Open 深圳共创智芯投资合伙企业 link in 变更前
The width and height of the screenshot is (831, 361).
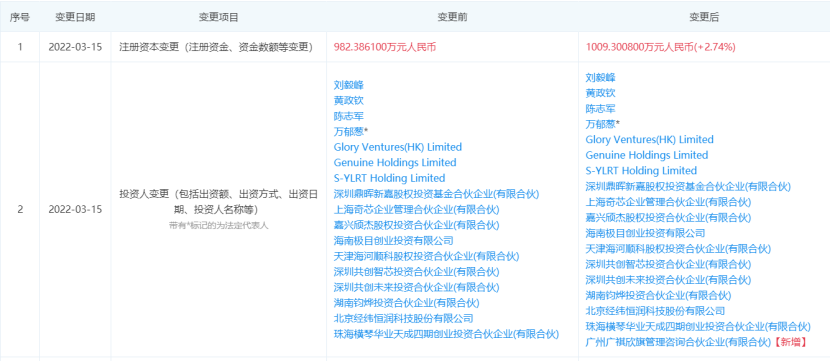coord(417,272)
